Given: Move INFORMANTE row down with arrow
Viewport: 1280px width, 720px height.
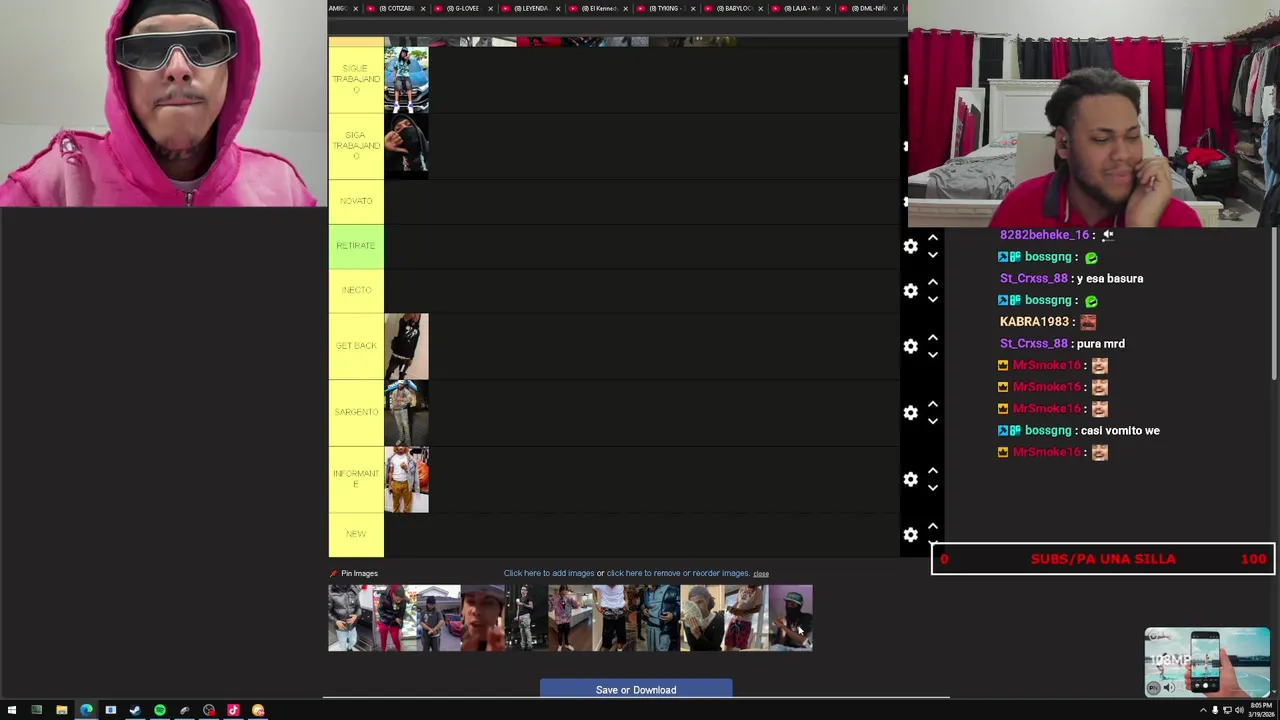Looking at the screenshot, I should (932, 487).
